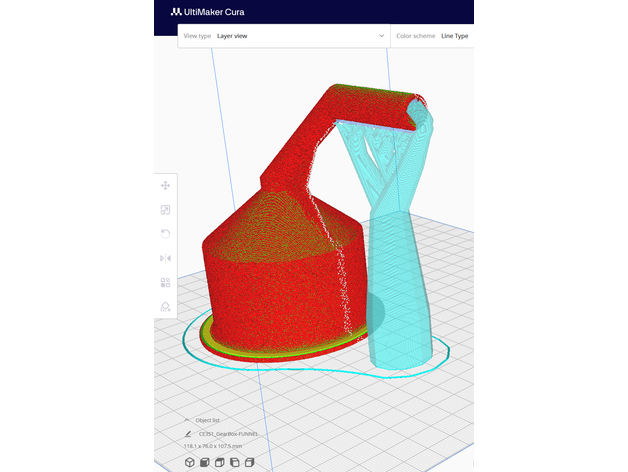
Task: Switch to left side camera view
Action: coord(234,462)
